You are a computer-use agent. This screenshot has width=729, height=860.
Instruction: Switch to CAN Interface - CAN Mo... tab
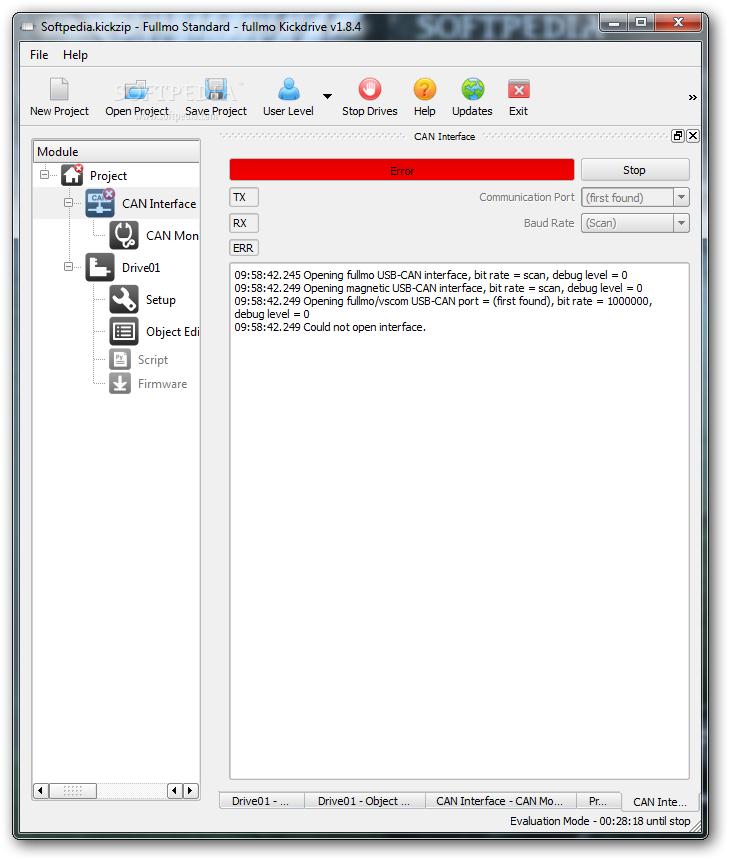(500, 801)
